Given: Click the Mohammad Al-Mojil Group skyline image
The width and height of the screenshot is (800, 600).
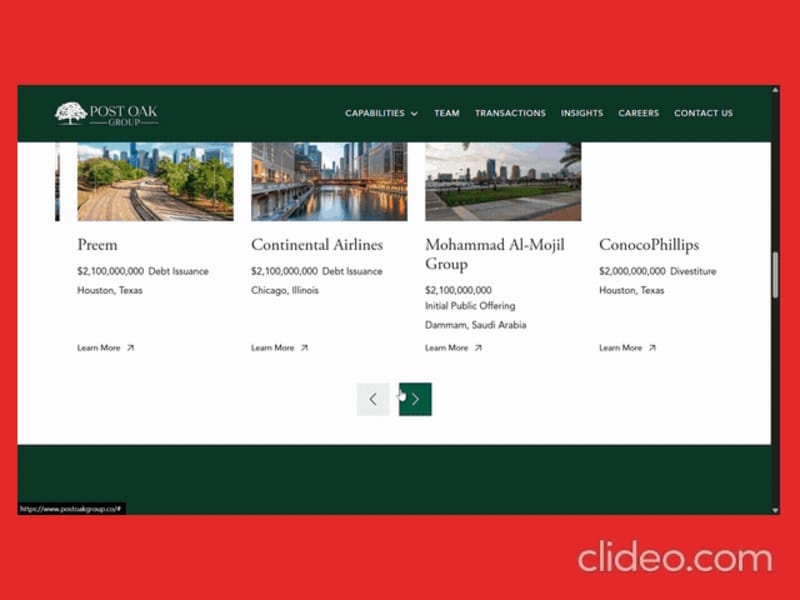Looking at the screenshot, I should [503, 182].
